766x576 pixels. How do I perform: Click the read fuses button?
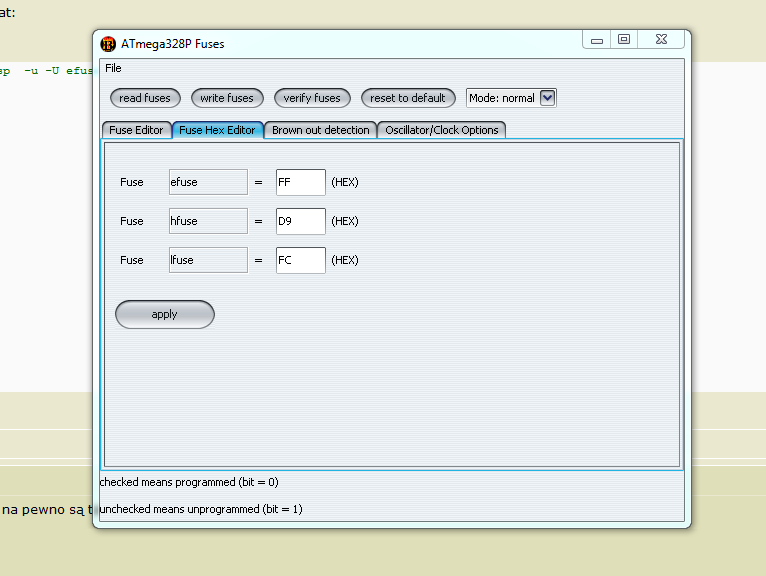pos(145,98)
